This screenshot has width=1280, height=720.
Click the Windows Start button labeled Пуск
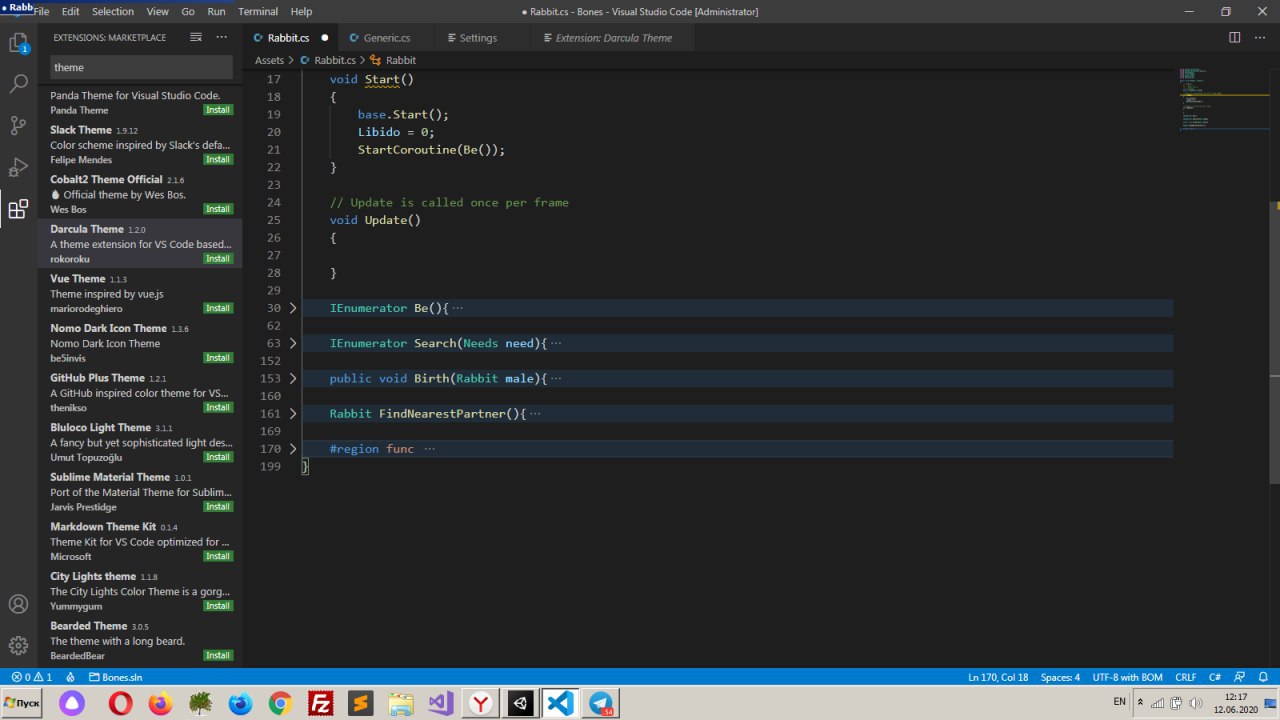(21, 703)
